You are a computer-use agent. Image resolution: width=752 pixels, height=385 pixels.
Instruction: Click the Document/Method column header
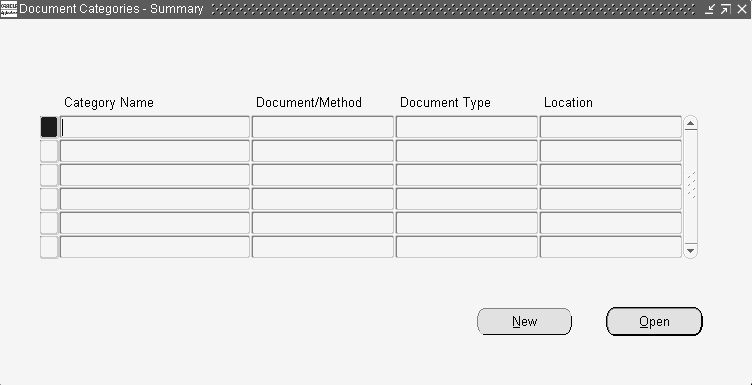click(309, 103)
